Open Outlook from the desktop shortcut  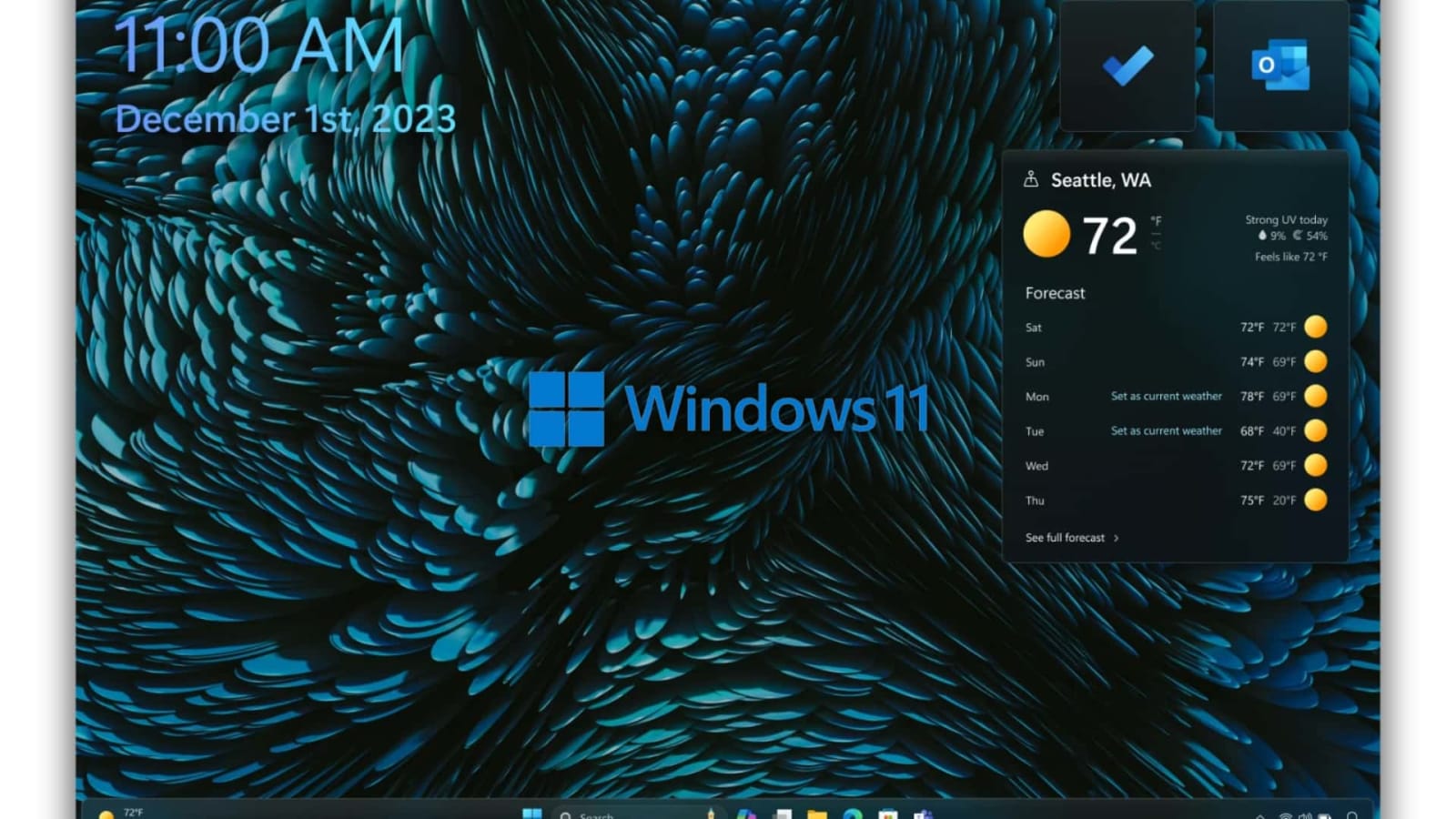click(1279, 64)
